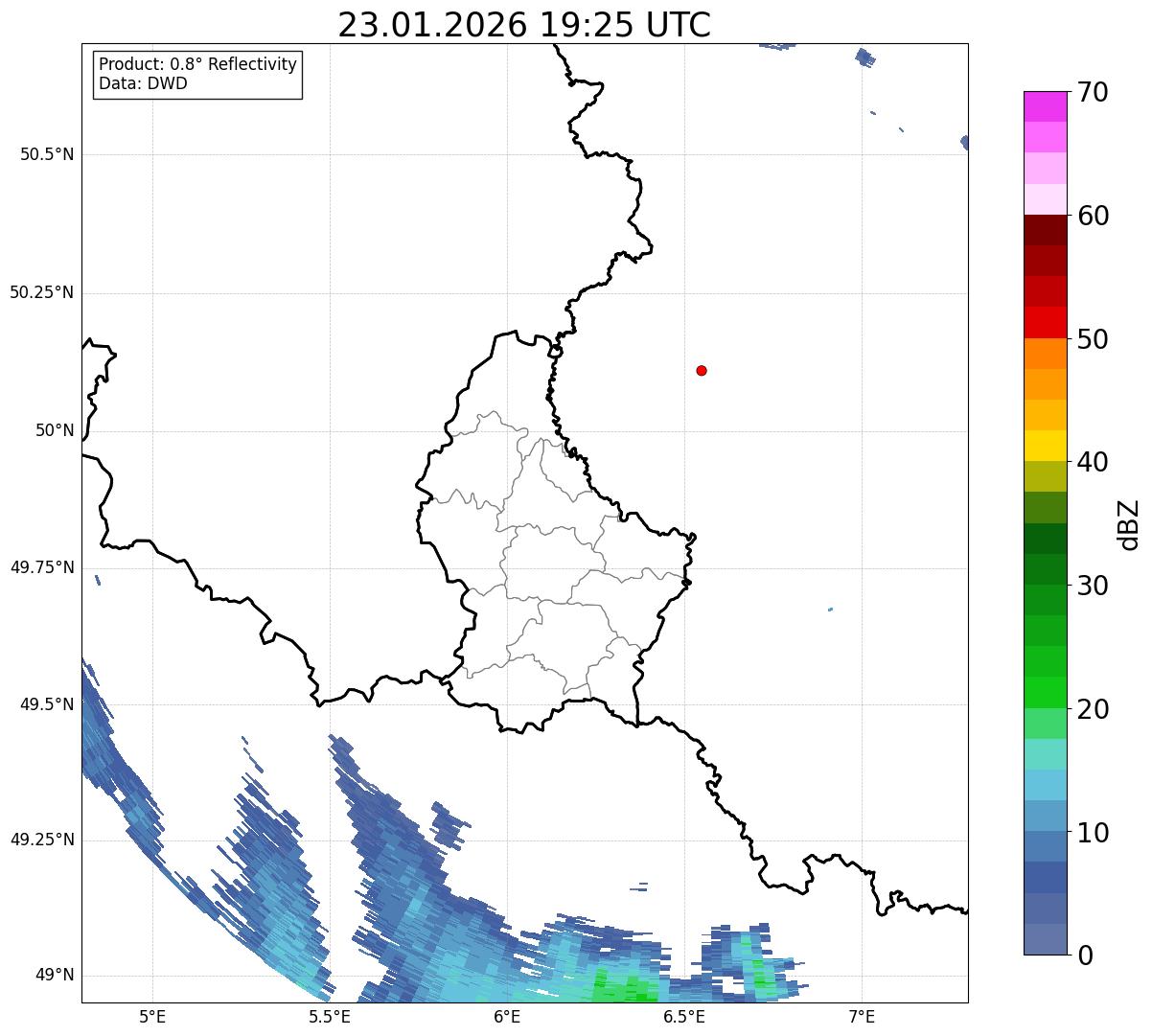Click the title "23.01.2026 19:25 UTC"
Screen dimensions: 1152x1036
click(x=524, y=25)
